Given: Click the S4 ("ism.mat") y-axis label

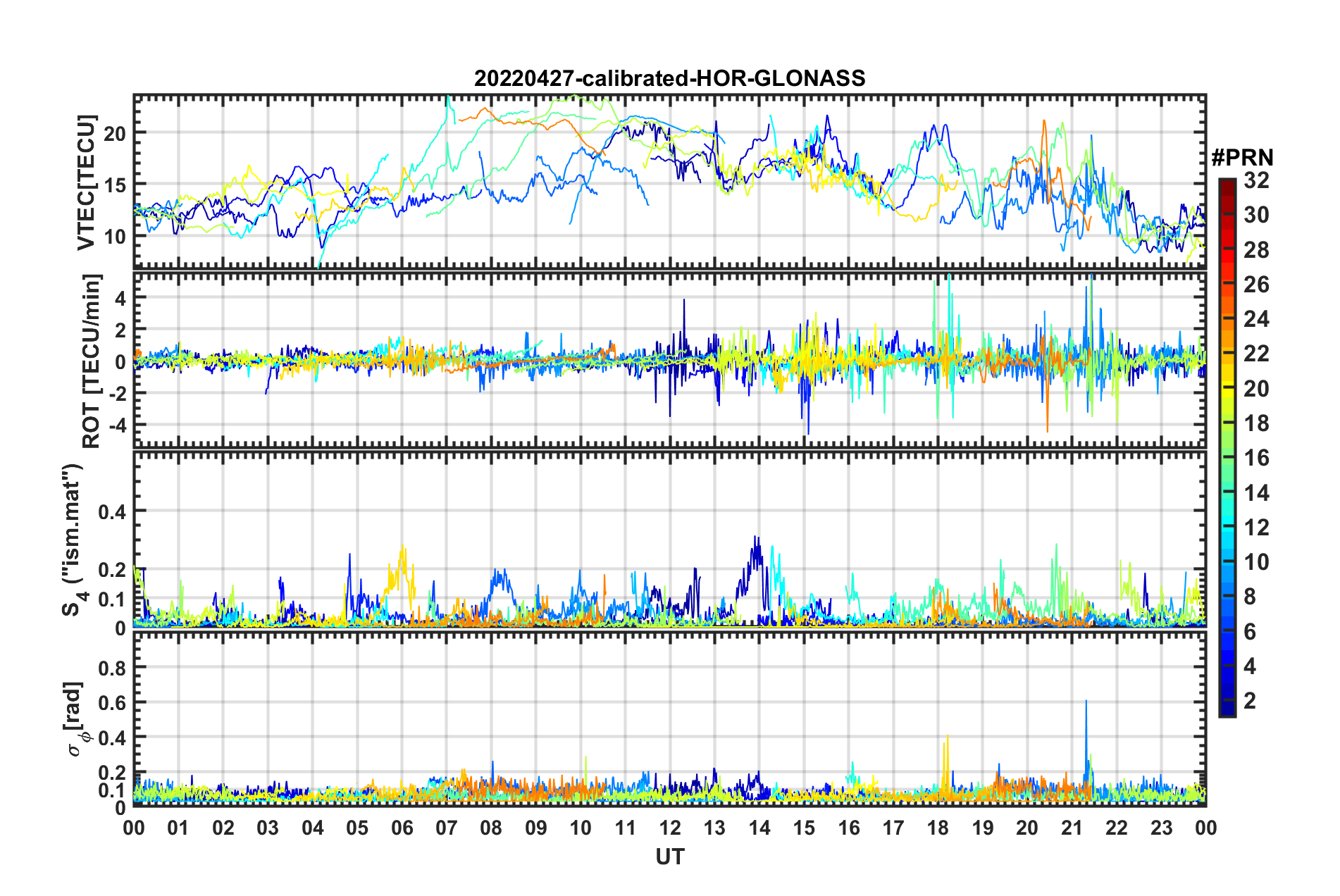Looking at the screenshot, I should pyautogui.click(x=73, y=540).
